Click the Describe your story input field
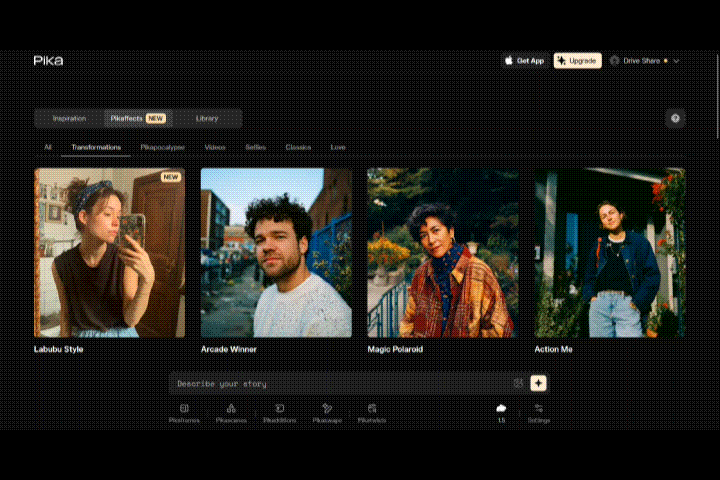 342,384
